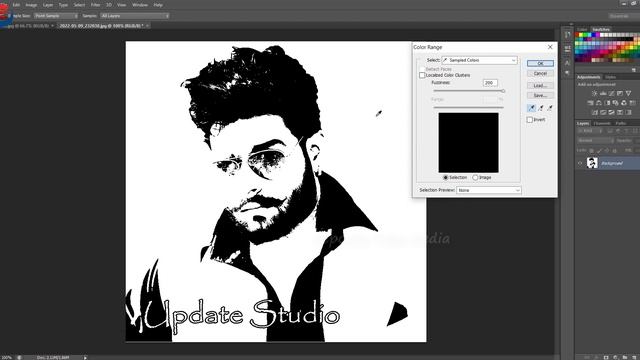The image size is (640, 360).
Task: Open the Filter menu
Action: point(96,5)
